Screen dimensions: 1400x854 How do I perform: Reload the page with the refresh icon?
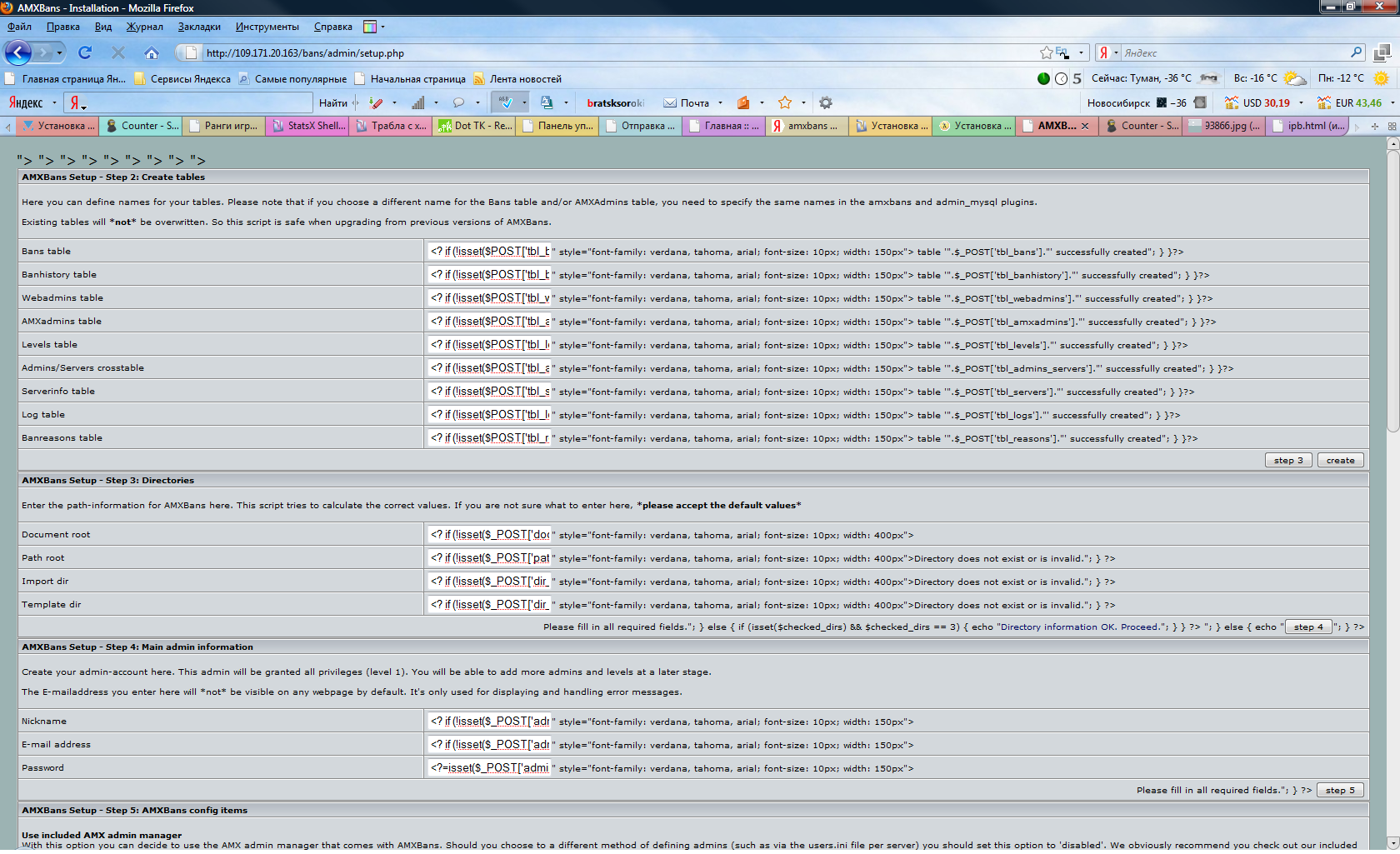pyautogui.click(x=85, y=52)
